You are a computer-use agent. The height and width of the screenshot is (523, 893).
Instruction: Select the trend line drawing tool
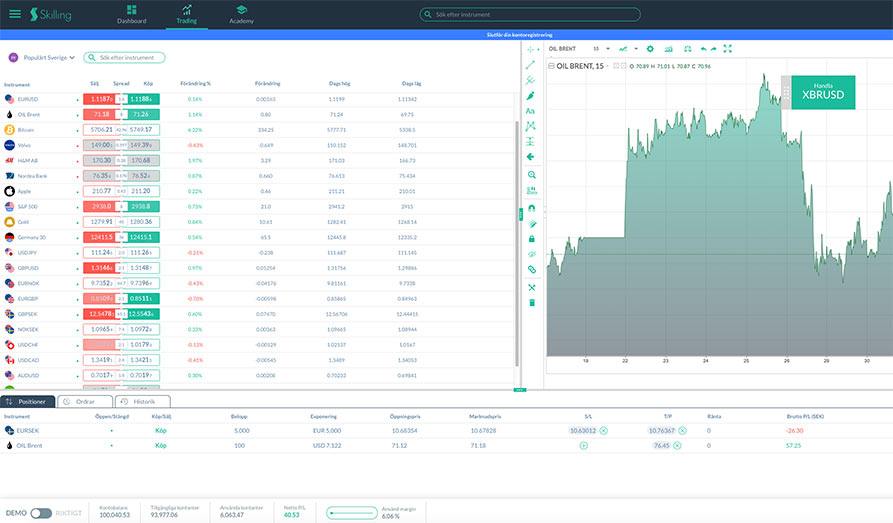pyautogui.click(x=530, y=65)
